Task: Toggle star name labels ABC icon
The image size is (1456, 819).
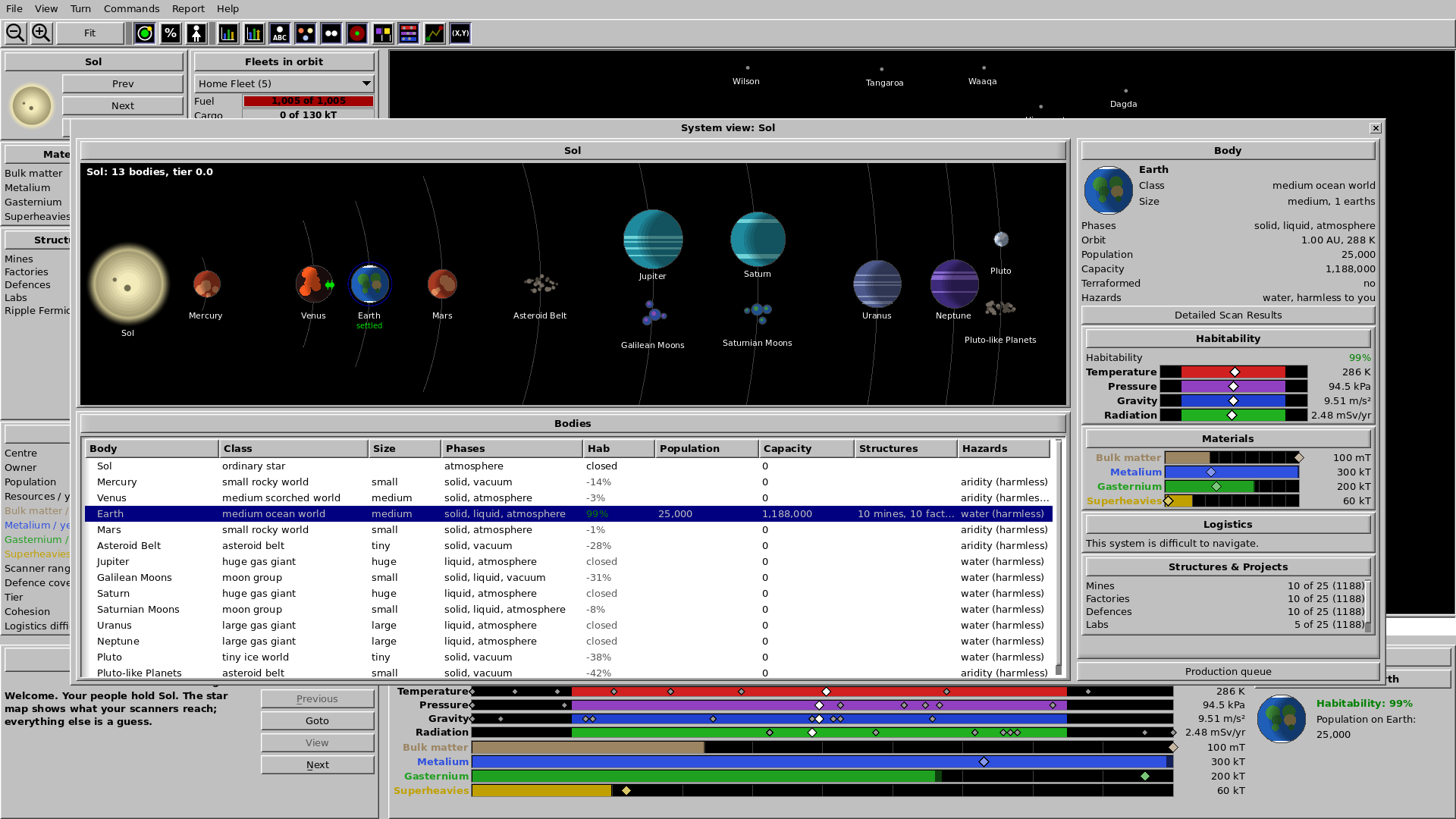Action: coord(280,33)
